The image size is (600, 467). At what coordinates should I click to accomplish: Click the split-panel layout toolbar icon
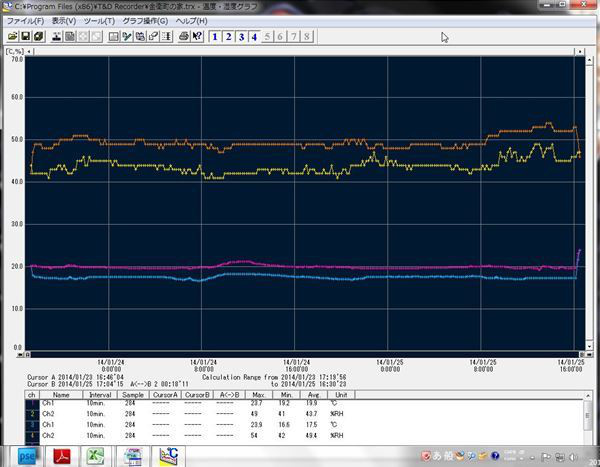coord(114,36)
